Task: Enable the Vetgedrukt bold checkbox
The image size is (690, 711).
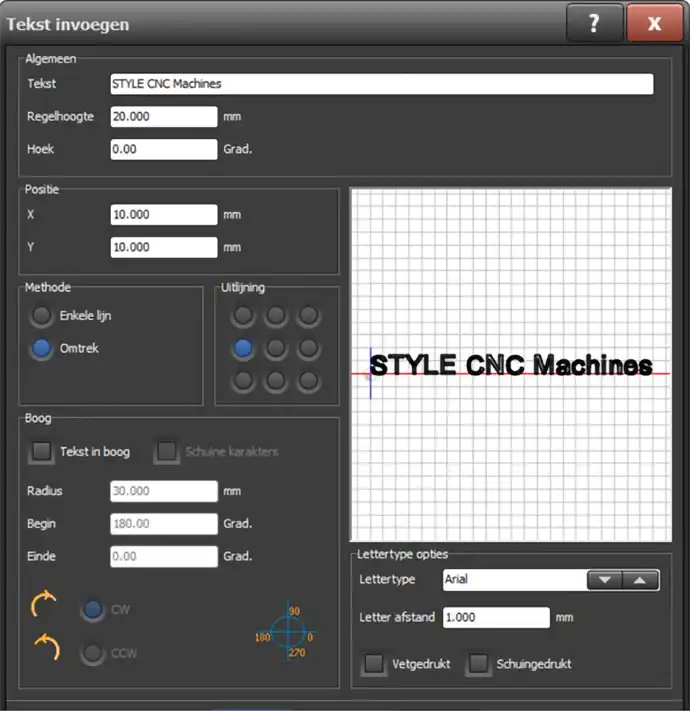Action: click(374, 664)
